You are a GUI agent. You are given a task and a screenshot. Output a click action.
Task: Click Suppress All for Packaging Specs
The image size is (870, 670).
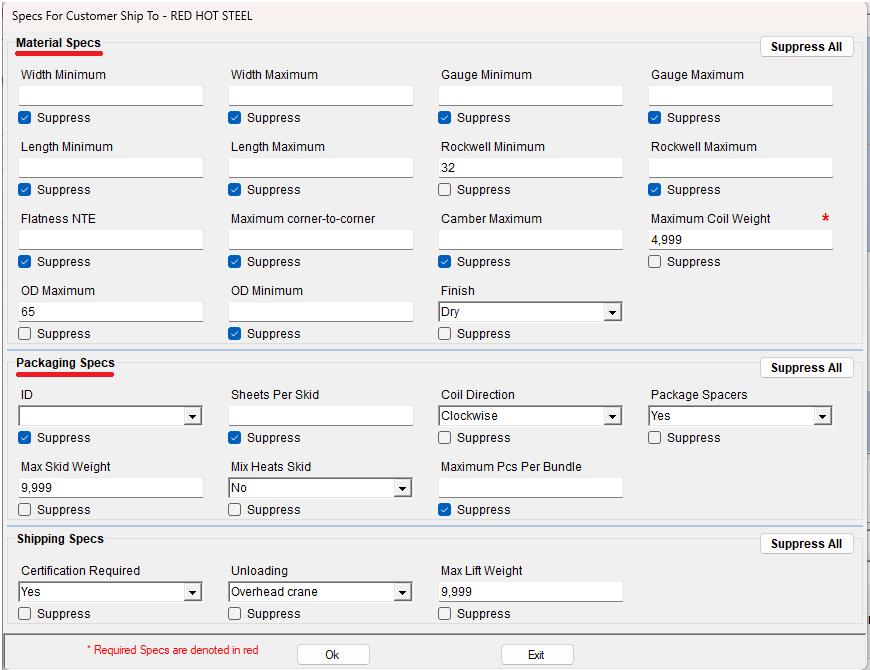(x=806, y=368)
